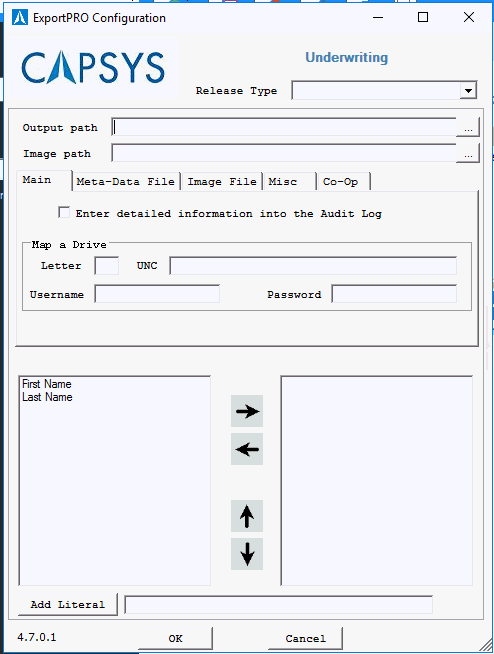
Task: Move field up with the up arrow
Action: pos(247,516)
